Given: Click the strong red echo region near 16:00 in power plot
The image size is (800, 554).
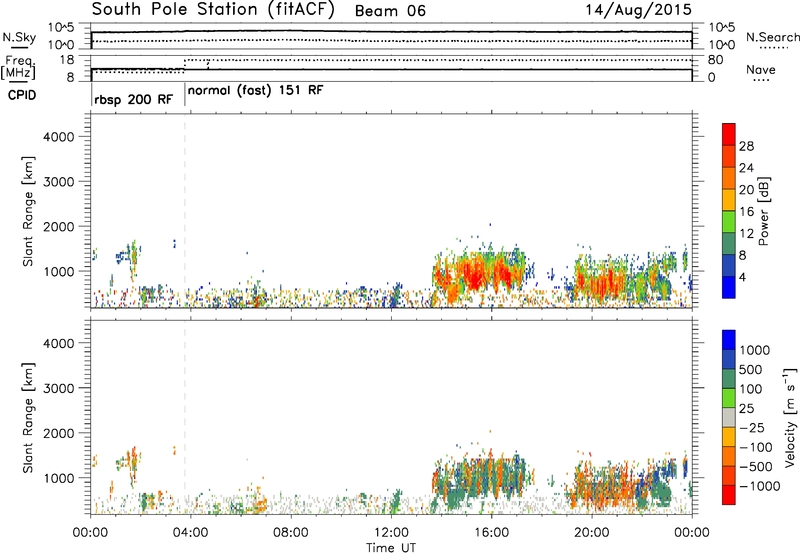Looking at the screenshot, I should pyautogui.click(x=476, y=275).
